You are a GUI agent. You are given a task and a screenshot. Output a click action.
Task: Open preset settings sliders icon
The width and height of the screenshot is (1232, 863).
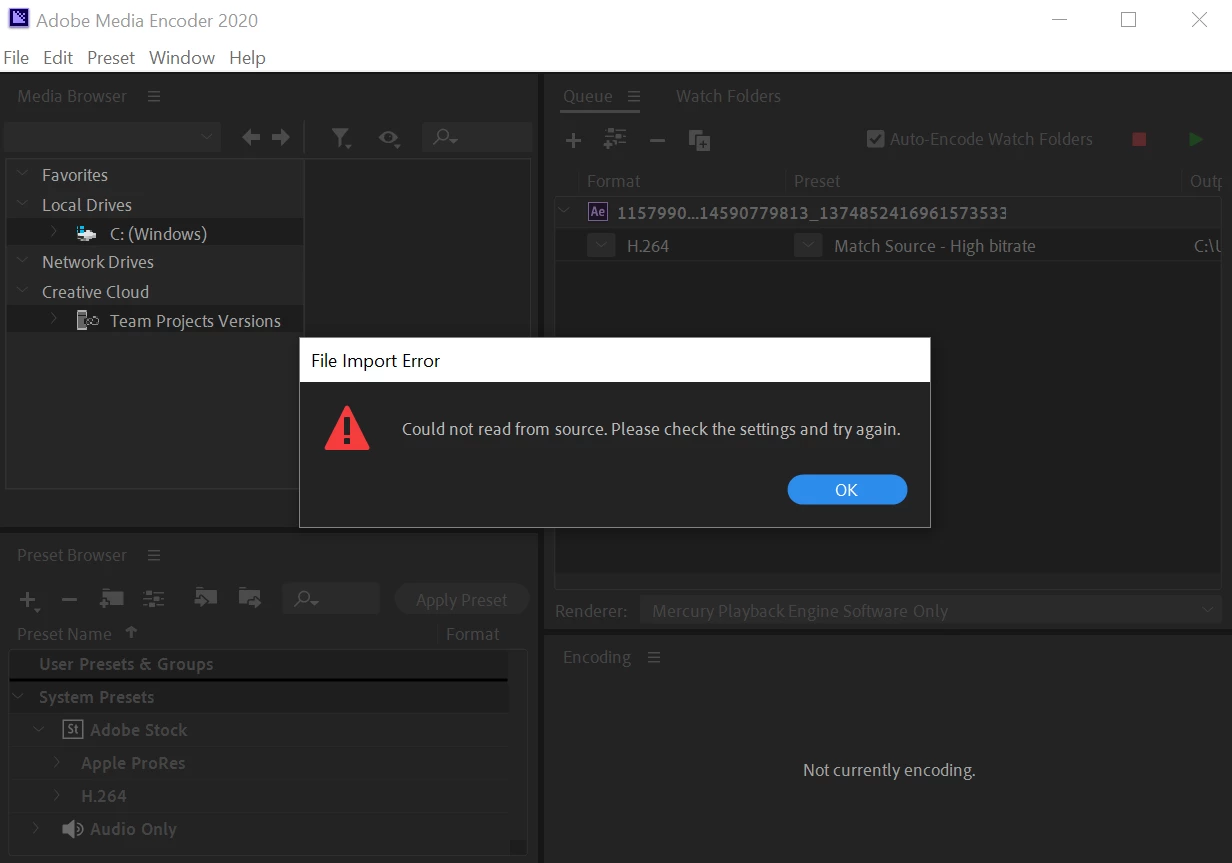click(x=154, y=598)
